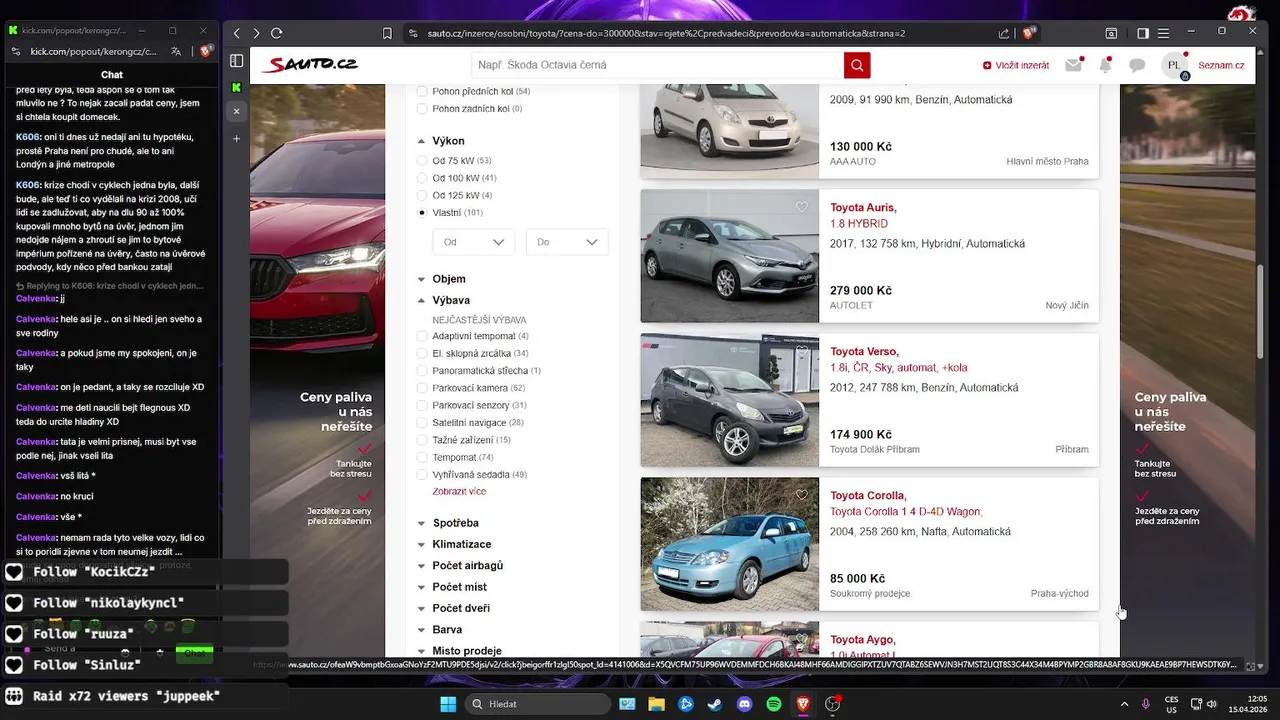Favorite the Toyota Auris listing heart
The height and width of the screenshot is (720, 1280).
pos(801,207)
